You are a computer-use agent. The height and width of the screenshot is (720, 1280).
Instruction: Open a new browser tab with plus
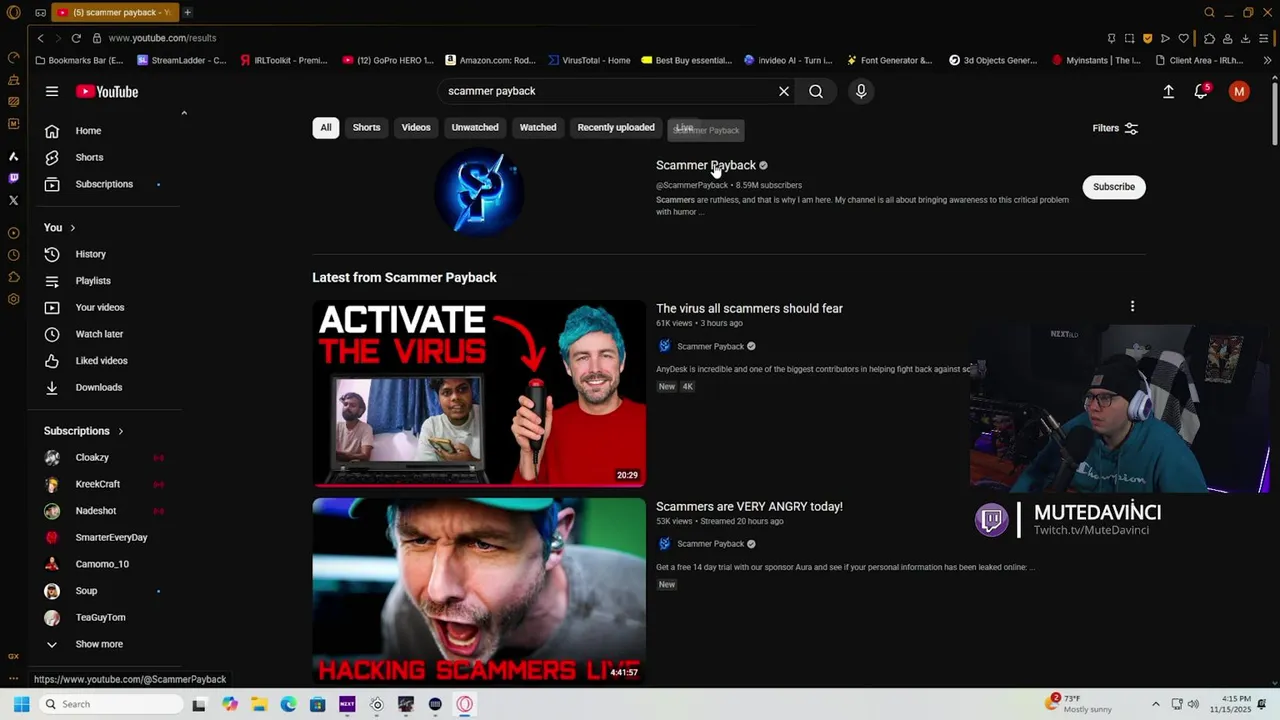pyautogui.click(x=187, y=12)
